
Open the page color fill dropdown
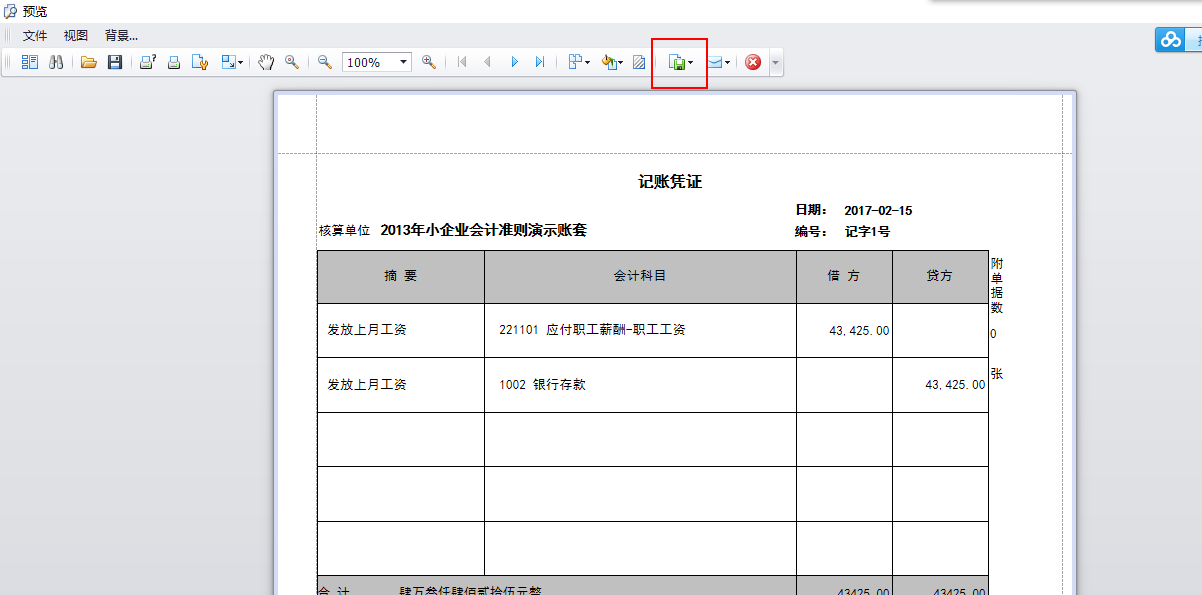(621, 63)
